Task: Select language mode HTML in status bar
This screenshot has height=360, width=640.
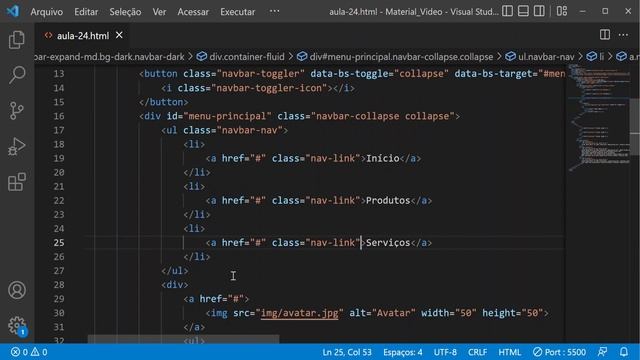Action: (509, 352)
